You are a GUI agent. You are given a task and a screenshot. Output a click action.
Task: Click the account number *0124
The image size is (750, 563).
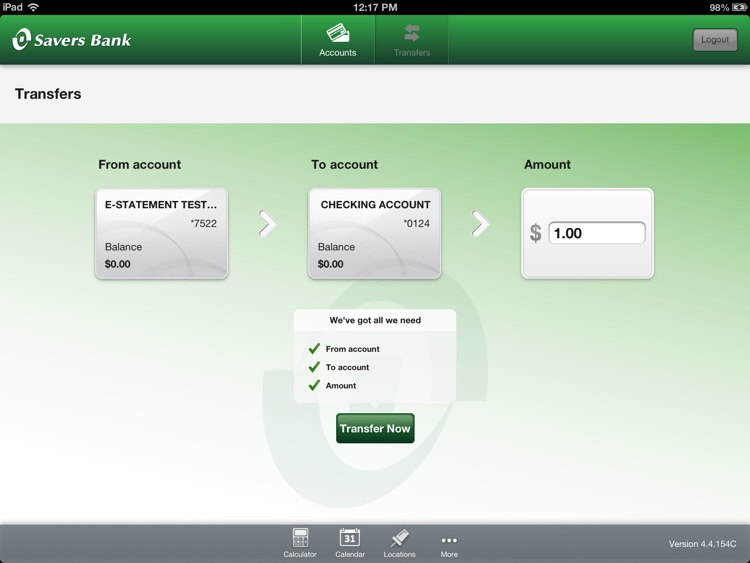[417, 223]
